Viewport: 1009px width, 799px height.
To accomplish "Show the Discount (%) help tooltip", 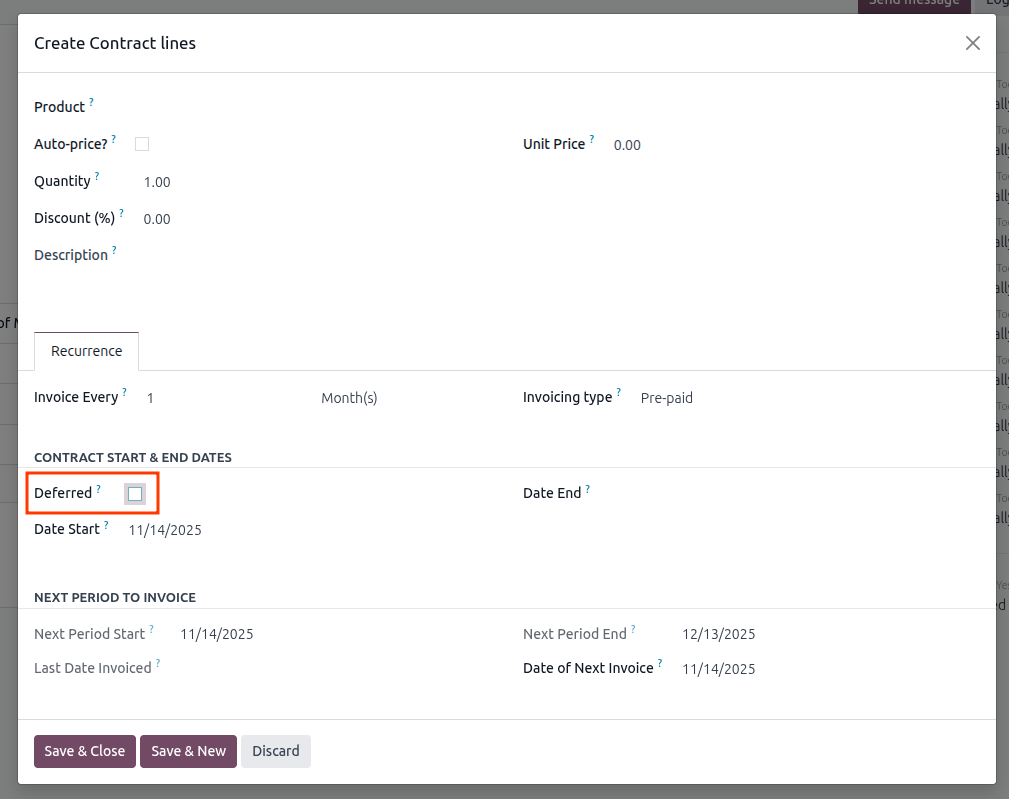I will pos(122,213).
